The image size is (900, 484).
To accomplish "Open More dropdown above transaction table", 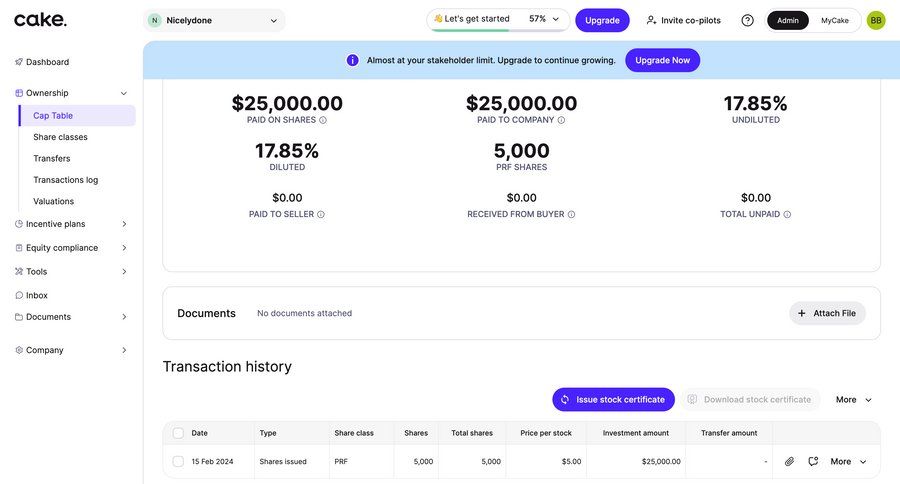I will [x=853, y=399].
